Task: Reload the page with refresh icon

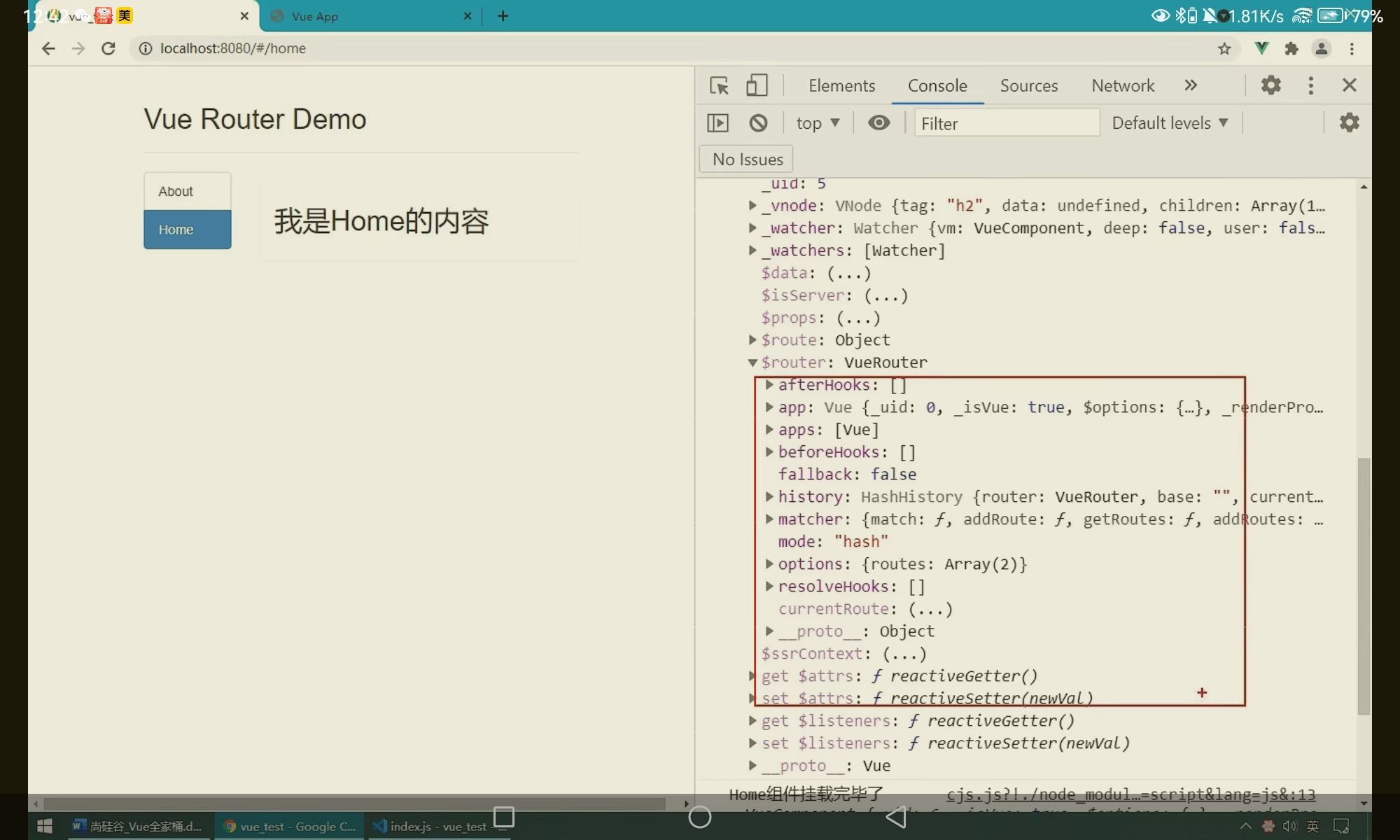Action: tap(108, 48)
